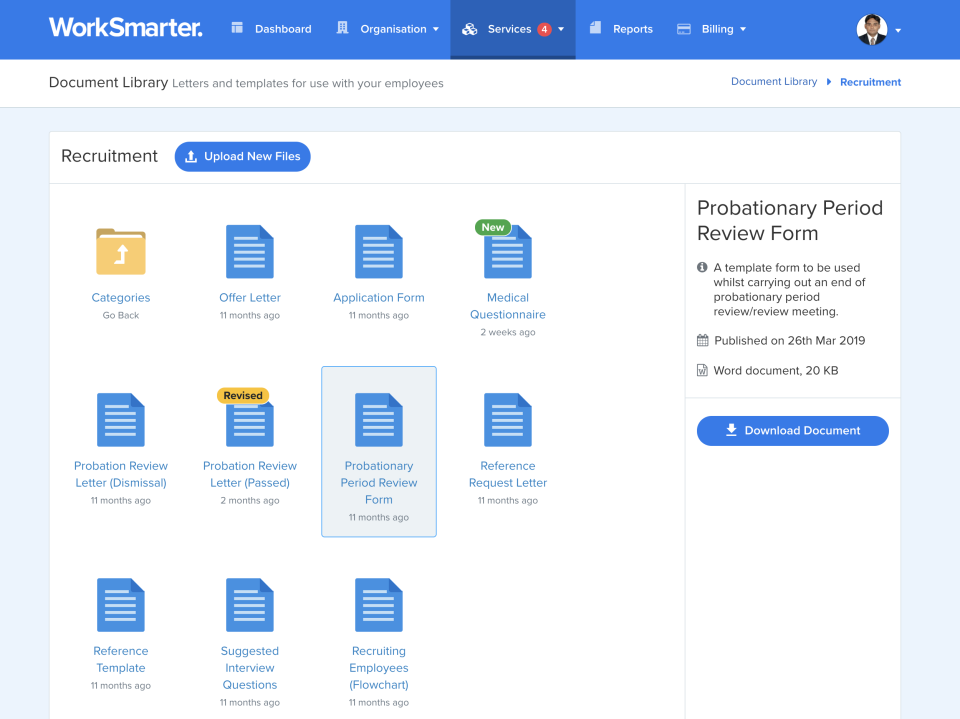Switch to the Reports section
The width and height of the screenshot is (960, 719).
coord(620,28)
